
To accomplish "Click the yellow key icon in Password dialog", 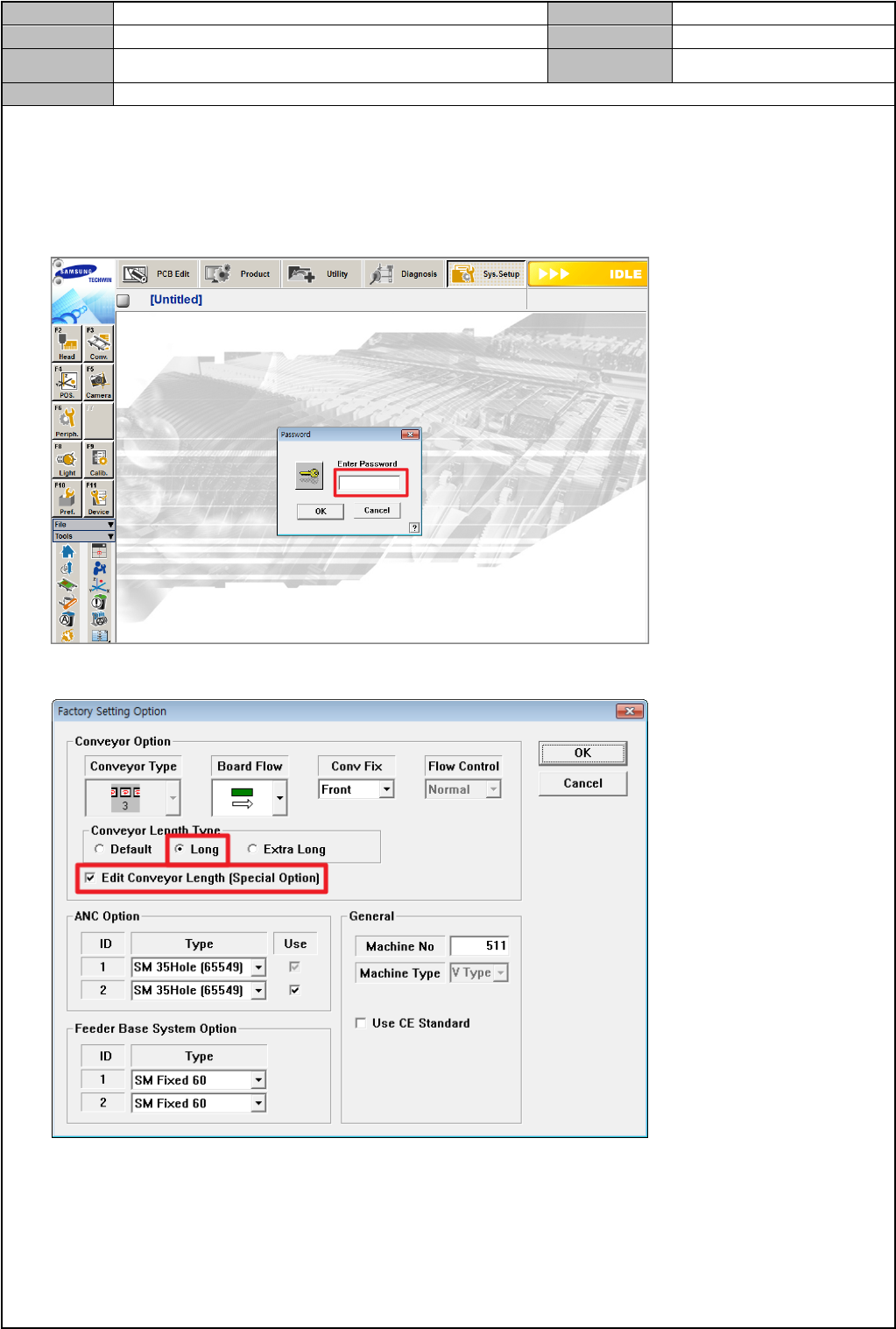I will 309,476.
